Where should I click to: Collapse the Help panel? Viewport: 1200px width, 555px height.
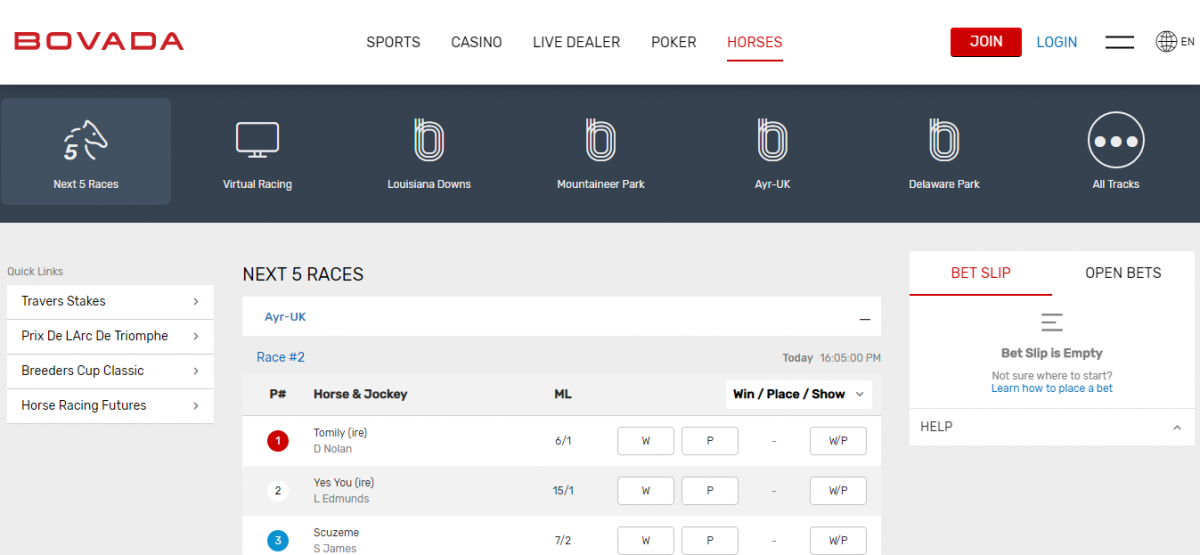coord(1177,427)
